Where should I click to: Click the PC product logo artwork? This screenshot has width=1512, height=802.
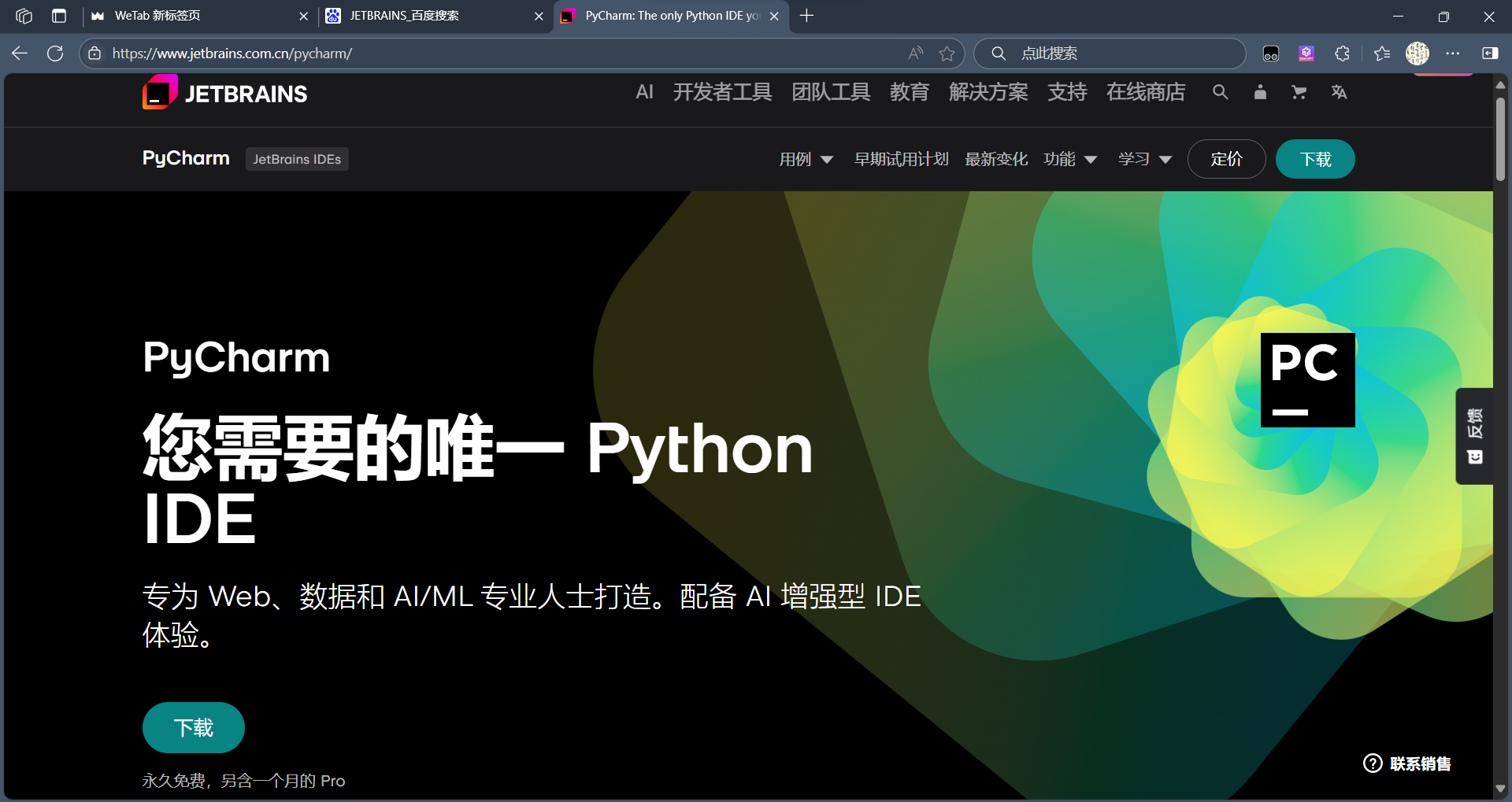pyautogui.click(x=1307, y=379)
